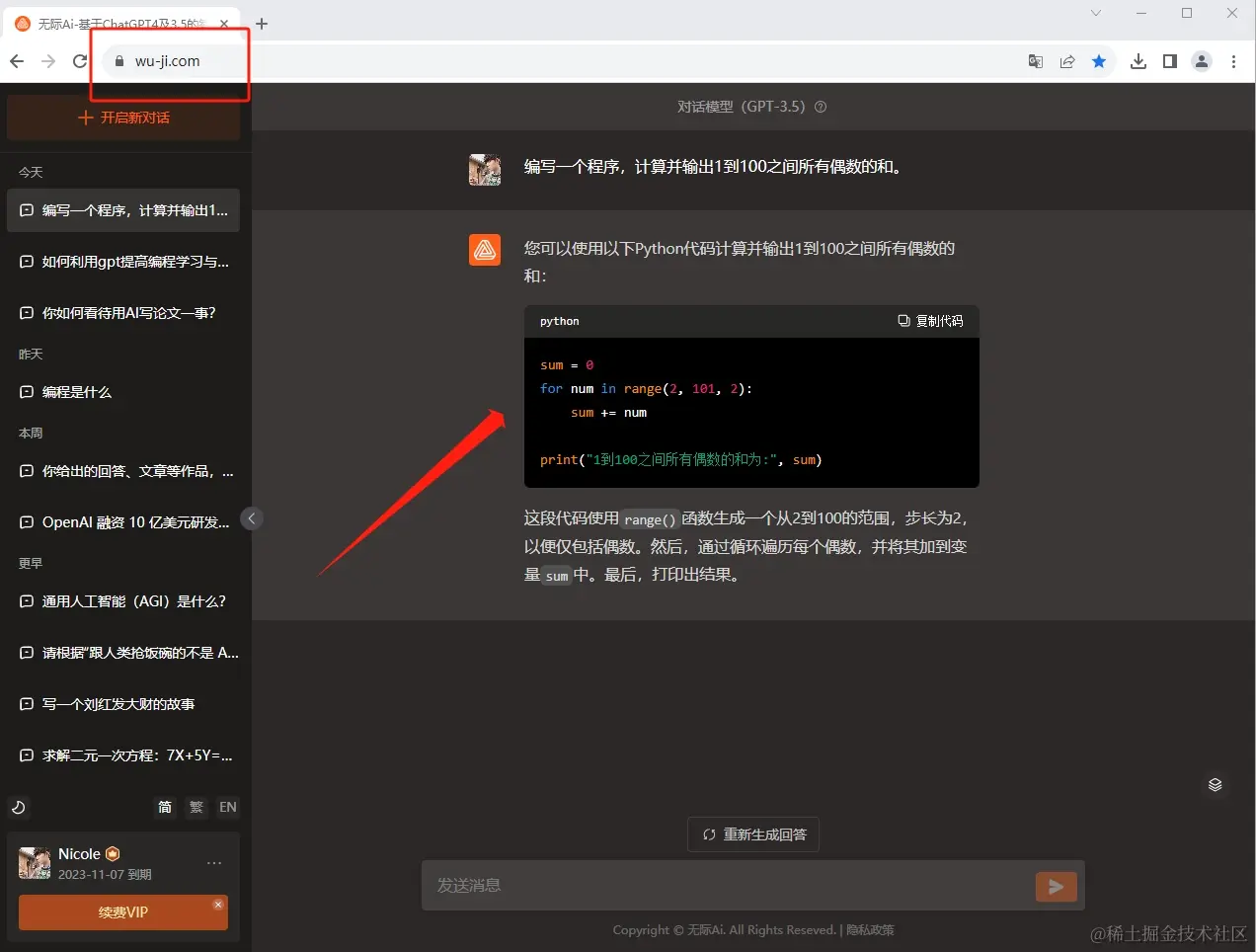Screen dimensions: 1256x952
Task: Click the 2023-11-07 到期 expiry text
Action: click(x=105, y=874)
